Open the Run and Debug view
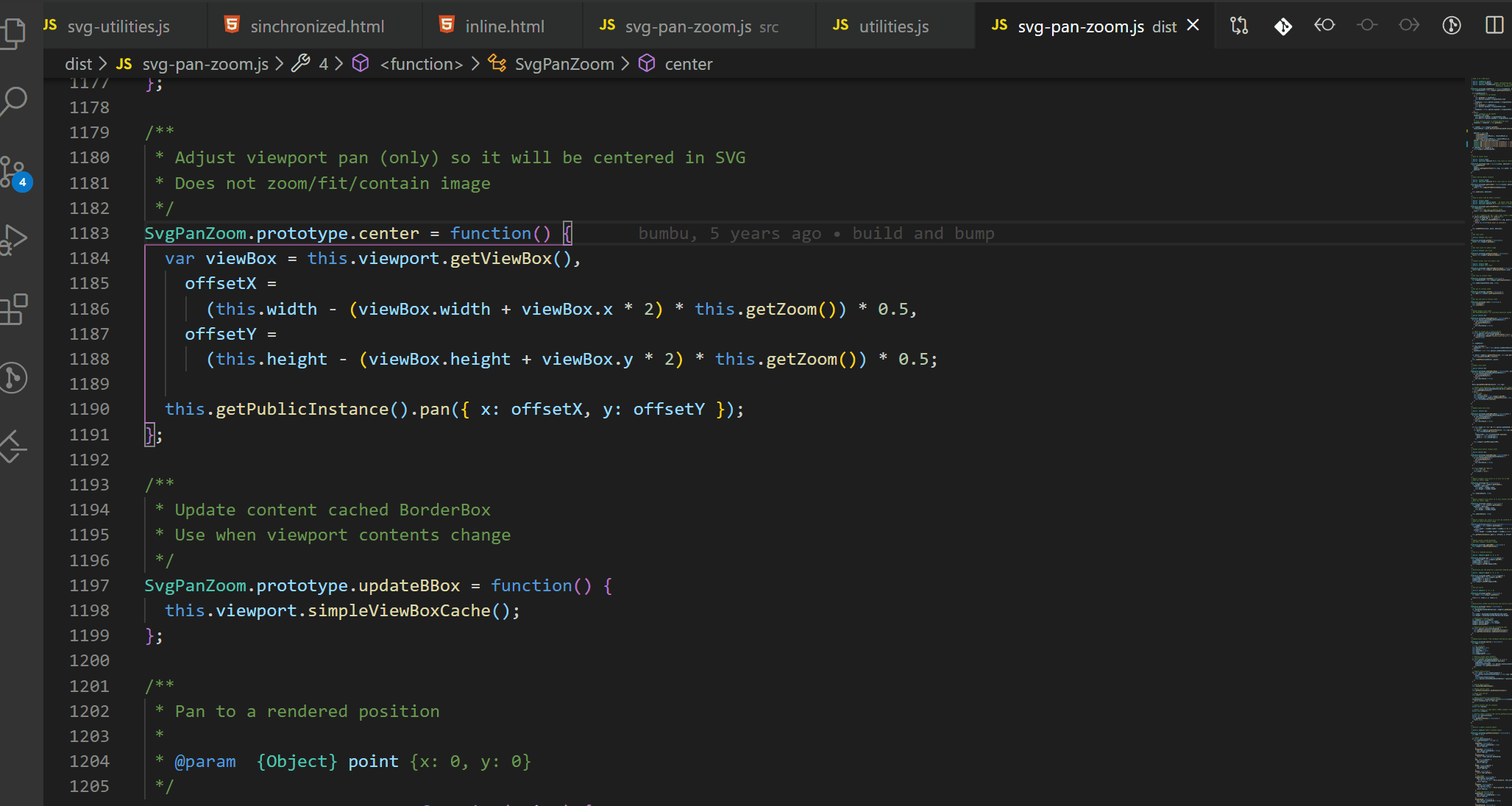 (x=15, y=239)
